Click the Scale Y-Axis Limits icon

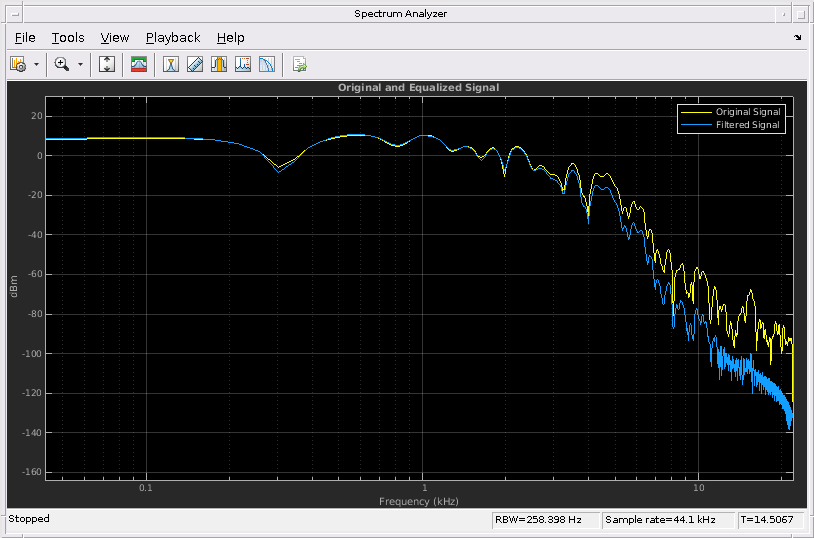click(107, 64)
